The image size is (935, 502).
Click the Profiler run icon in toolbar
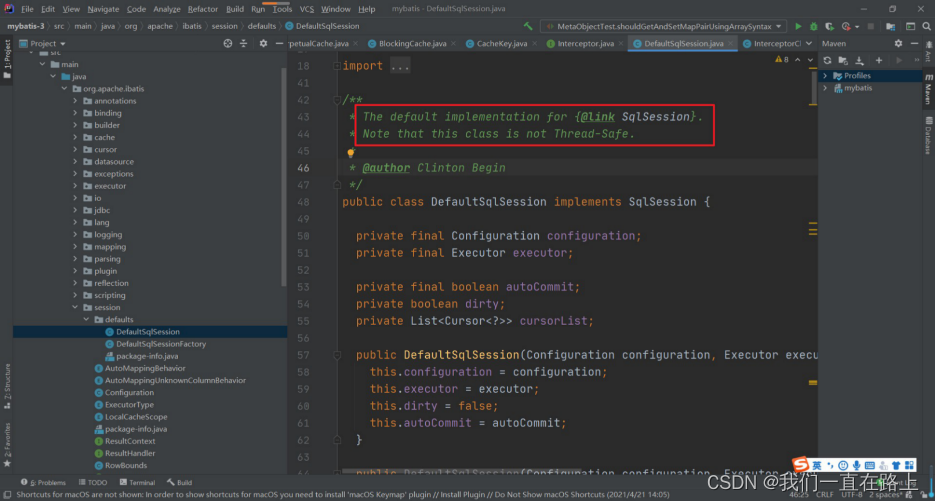click(846, 26)
